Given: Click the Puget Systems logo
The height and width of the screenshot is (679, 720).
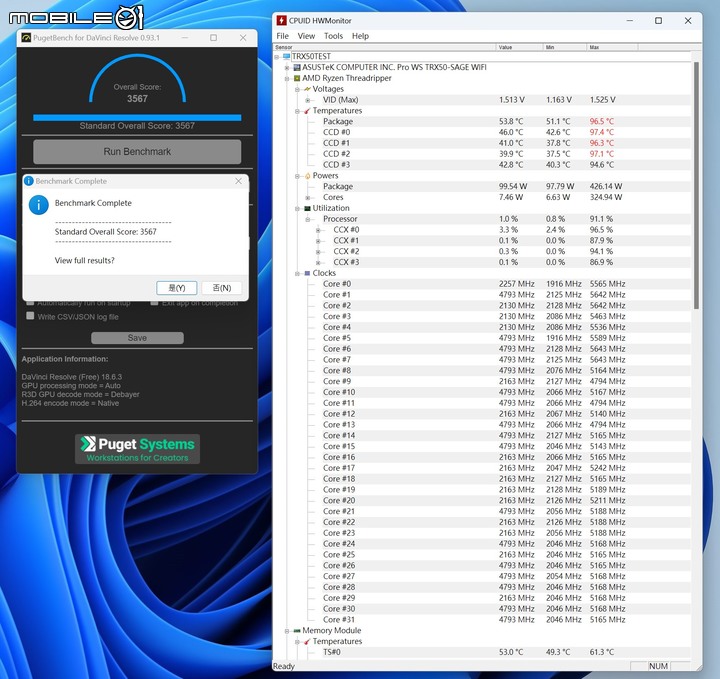Looking at the screenshot, I should point(137,449).
